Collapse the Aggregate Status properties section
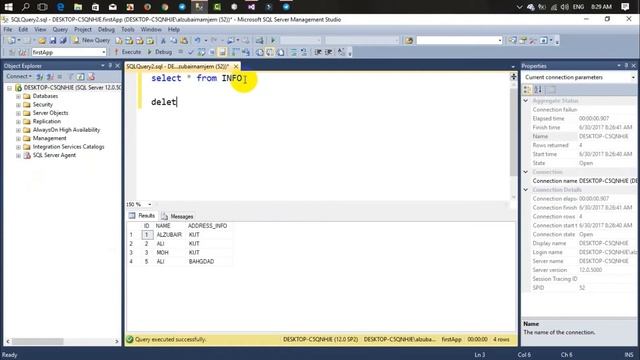This screenshot has height=360, width=640. pyautogui.click(x=526, y=101)
